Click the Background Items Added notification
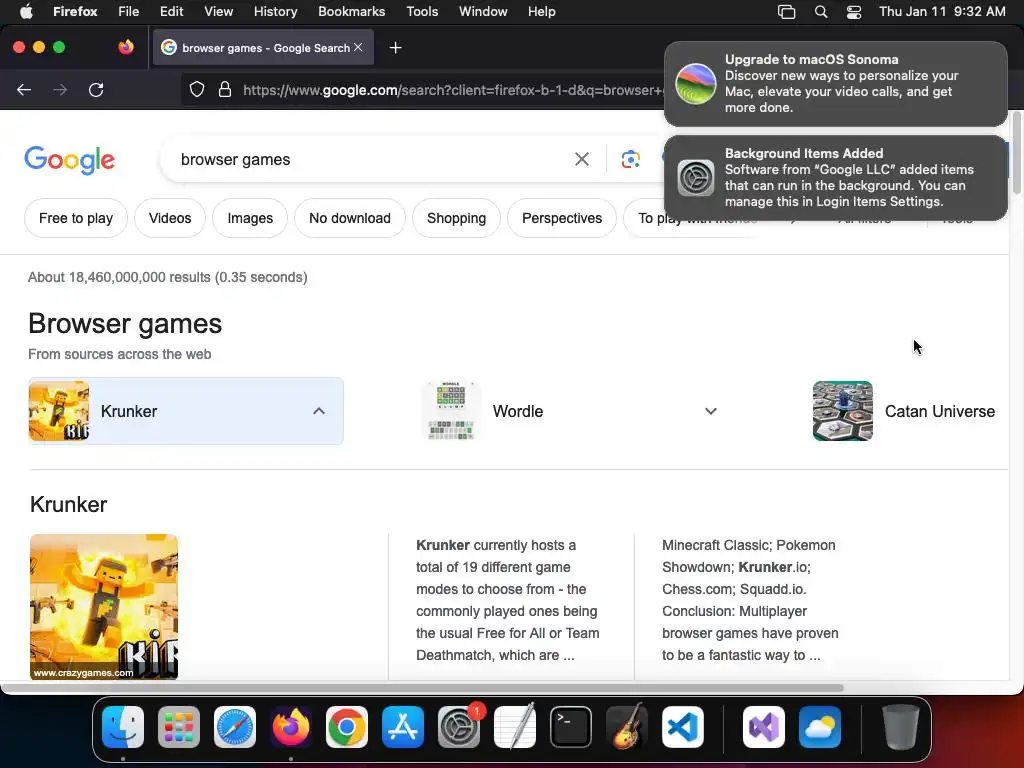The image size is (1024, 768). click(835, 178)
